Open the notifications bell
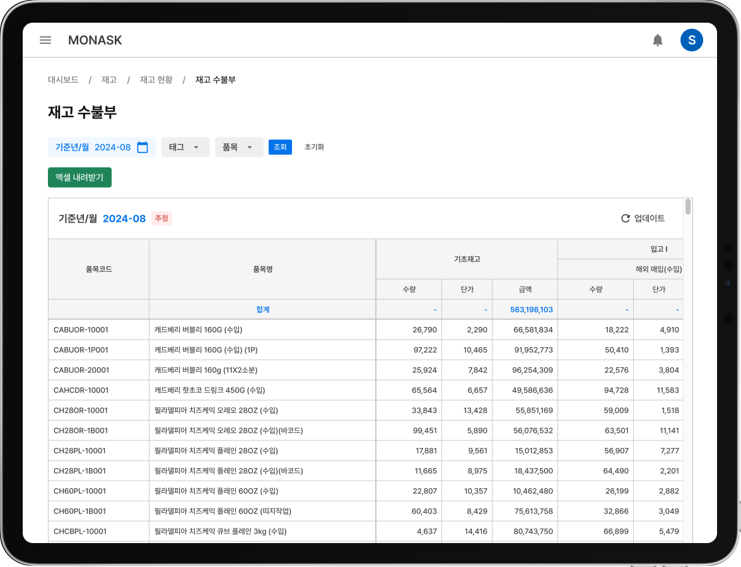This screenshot has width=741, height=567. click(657, 40)
